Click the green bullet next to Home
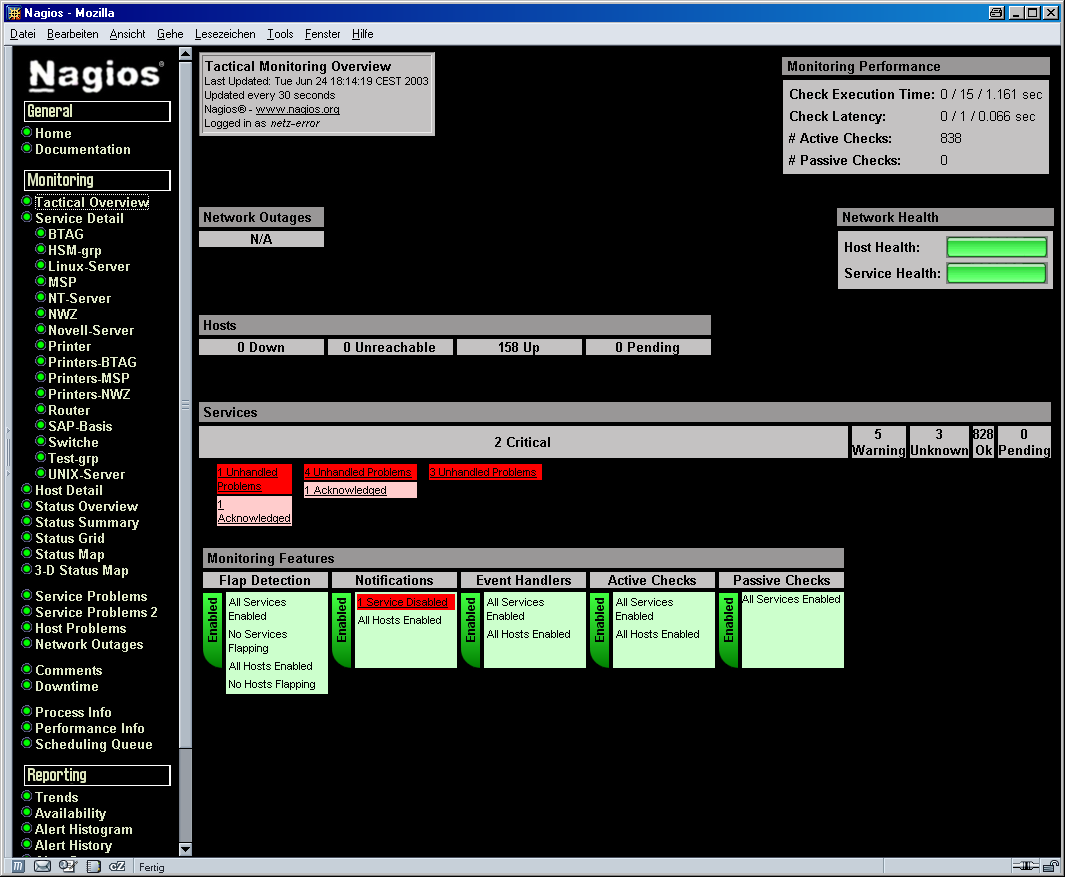1065x877 pixels. point(27,132)
